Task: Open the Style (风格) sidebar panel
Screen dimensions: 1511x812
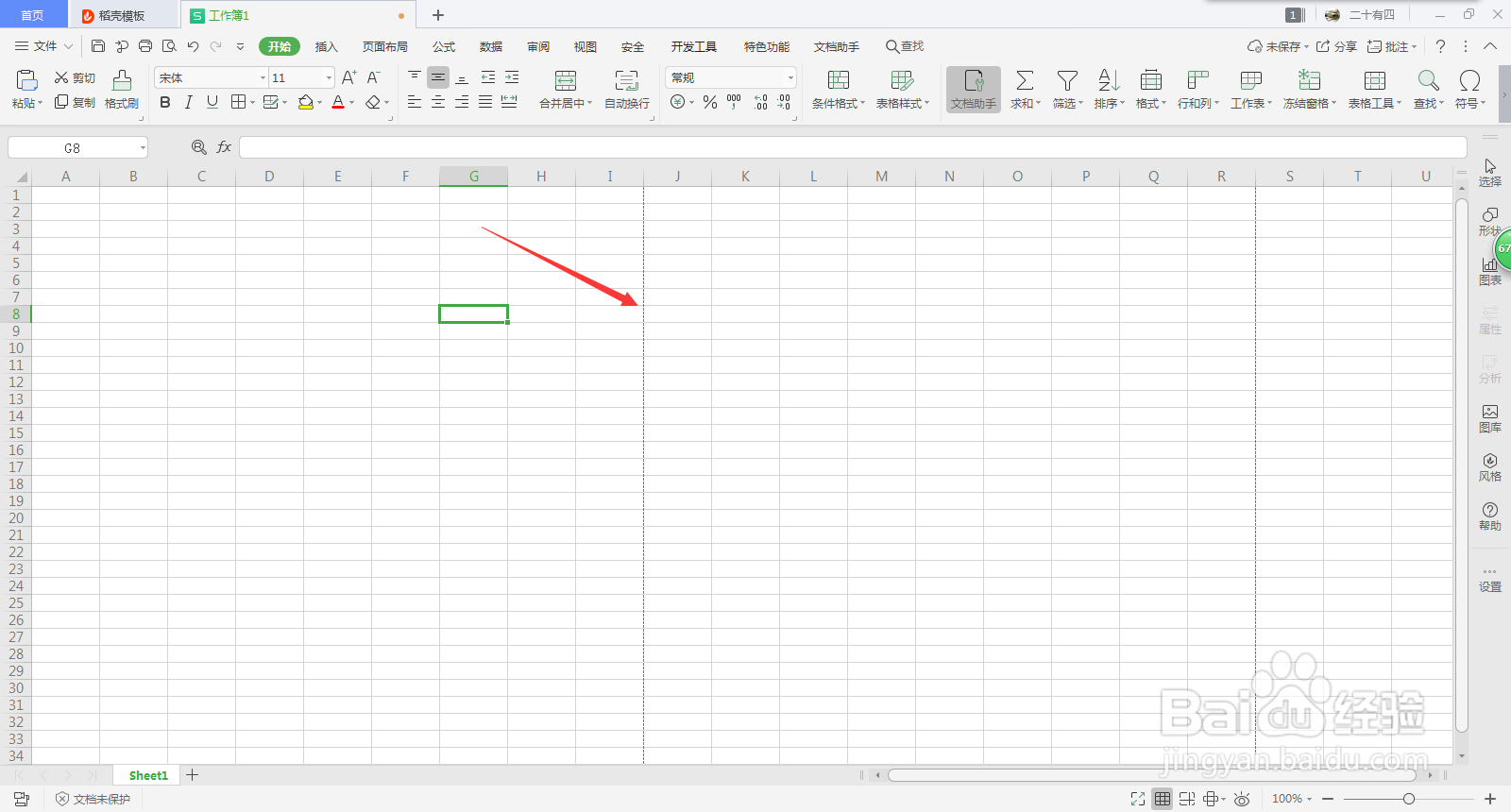Action: 1490,467
